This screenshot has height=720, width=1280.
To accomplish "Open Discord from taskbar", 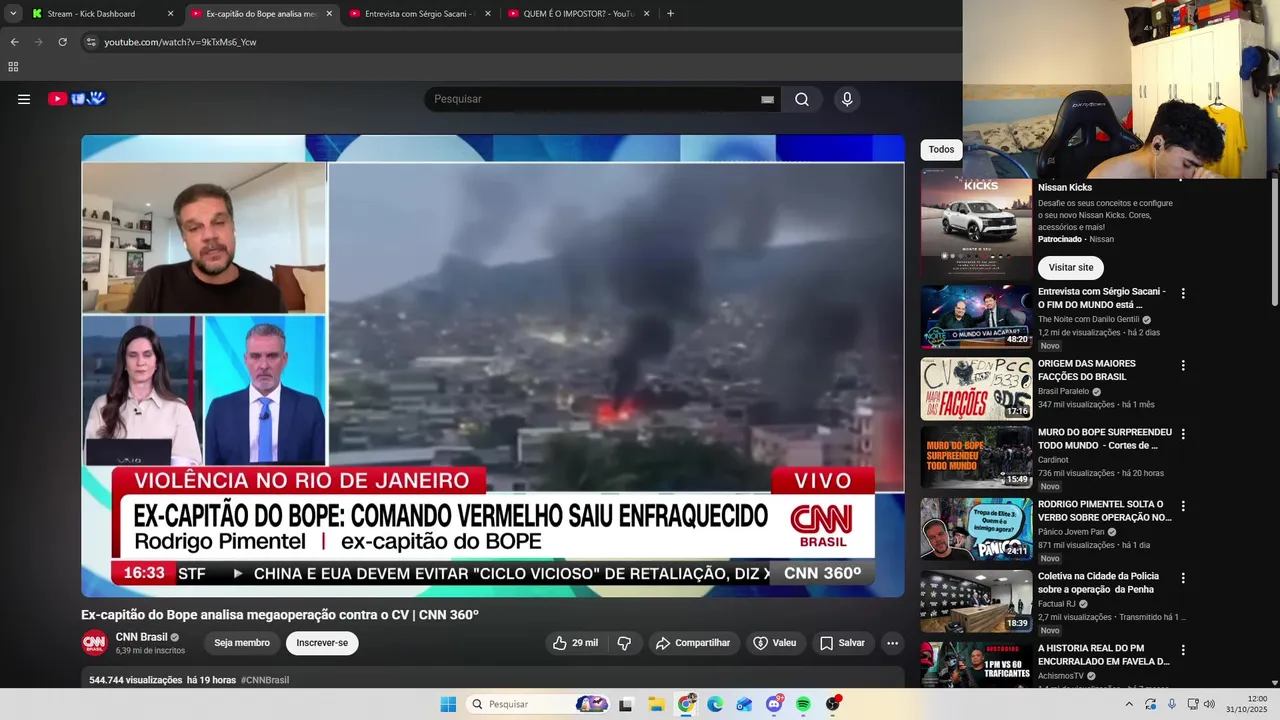I will point(774,704).
